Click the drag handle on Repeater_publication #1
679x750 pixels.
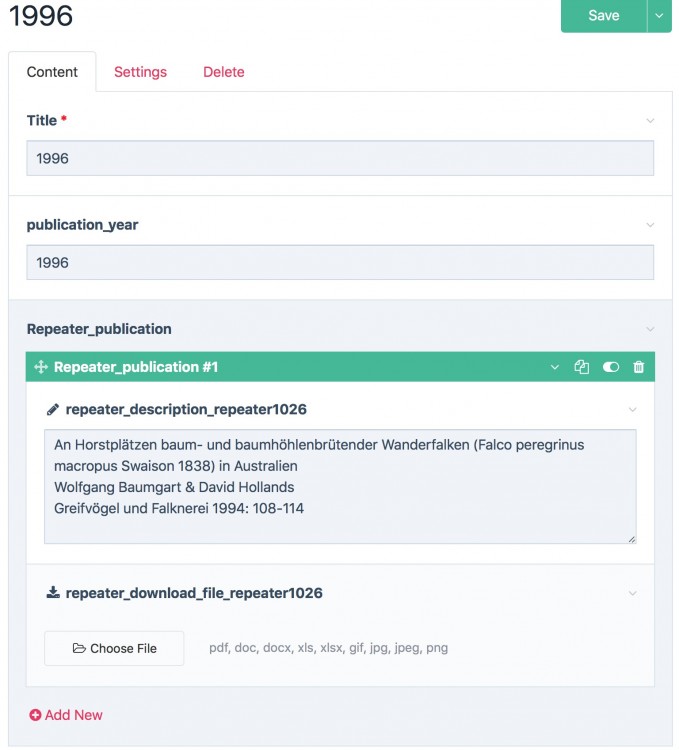tap(41, 367)
